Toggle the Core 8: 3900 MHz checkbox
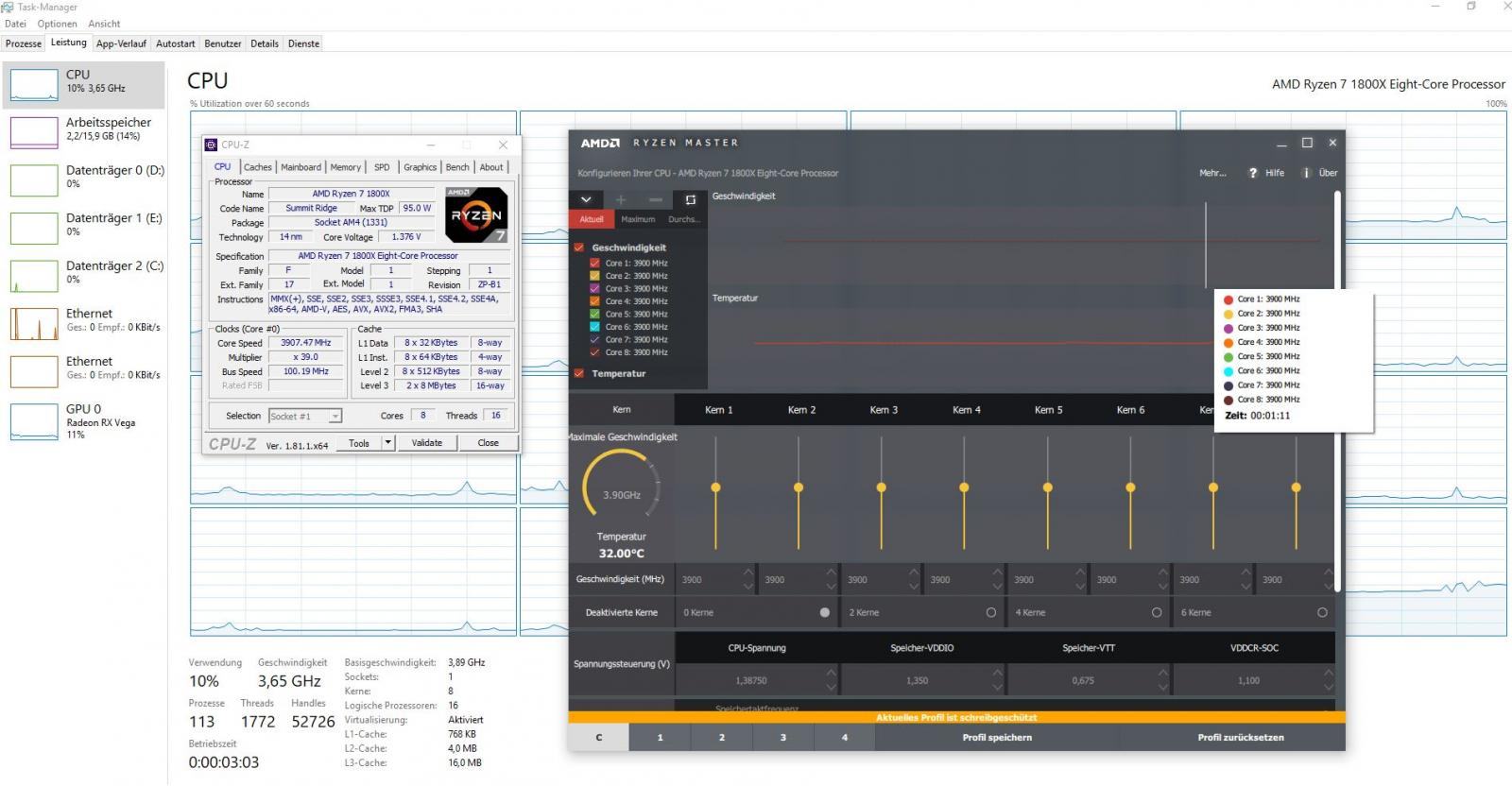Viewport: 1512px width, 786px height. point(595,352)
